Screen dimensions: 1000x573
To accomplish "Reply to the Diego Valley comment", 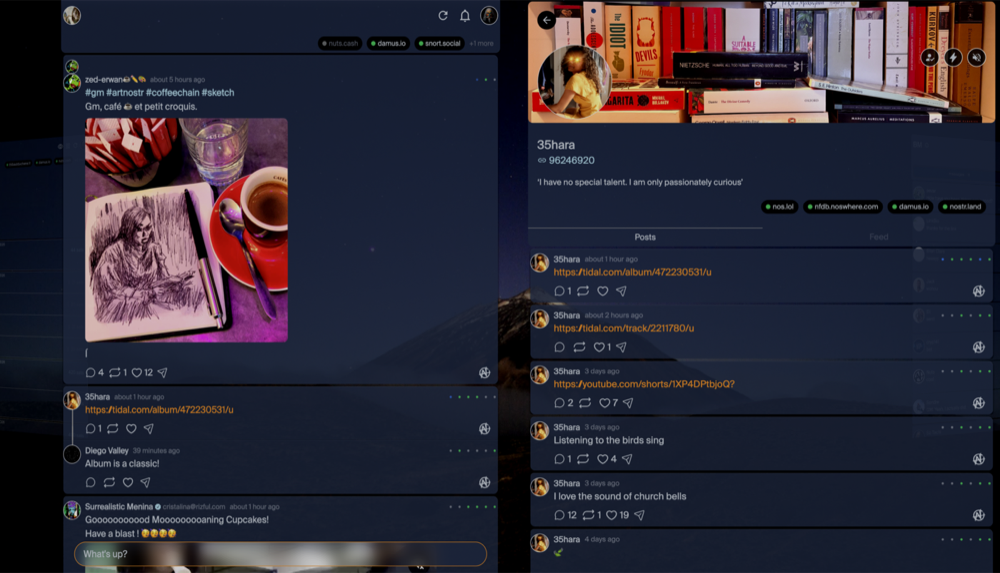I will pos(91,483).
